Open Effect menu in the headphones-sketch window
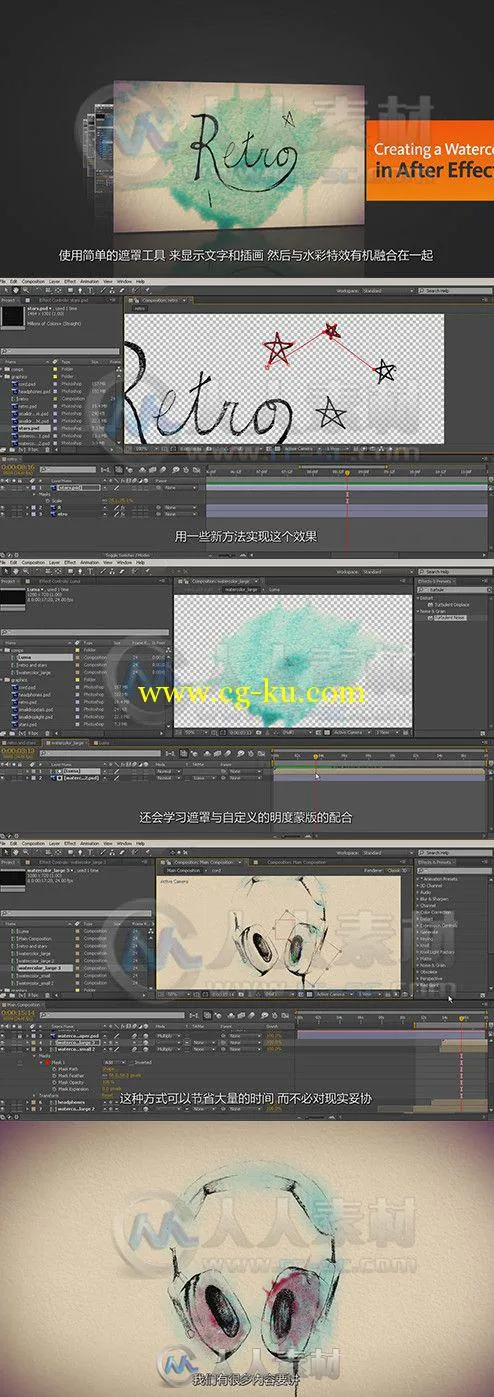Image resolution: width=494 pixels, height=1397 pixels. [69, 843]
